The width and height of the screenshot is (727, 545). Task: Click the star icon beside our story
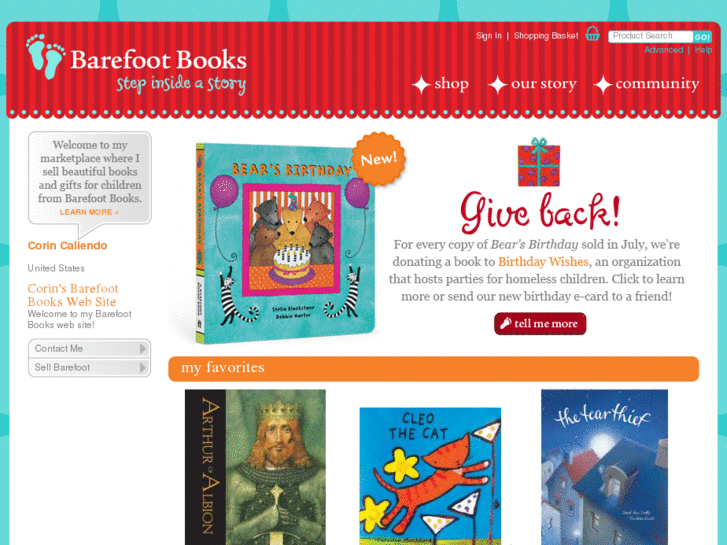tap(497, 84)
